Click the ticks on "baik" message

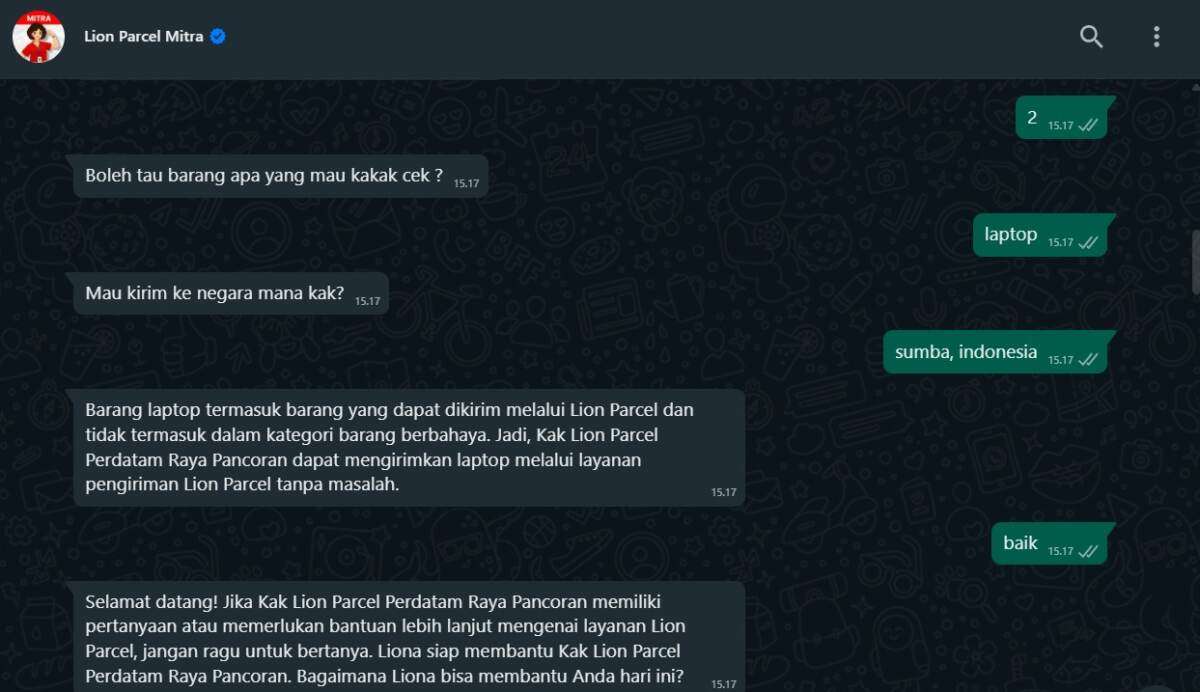[x=1088, y=551]
